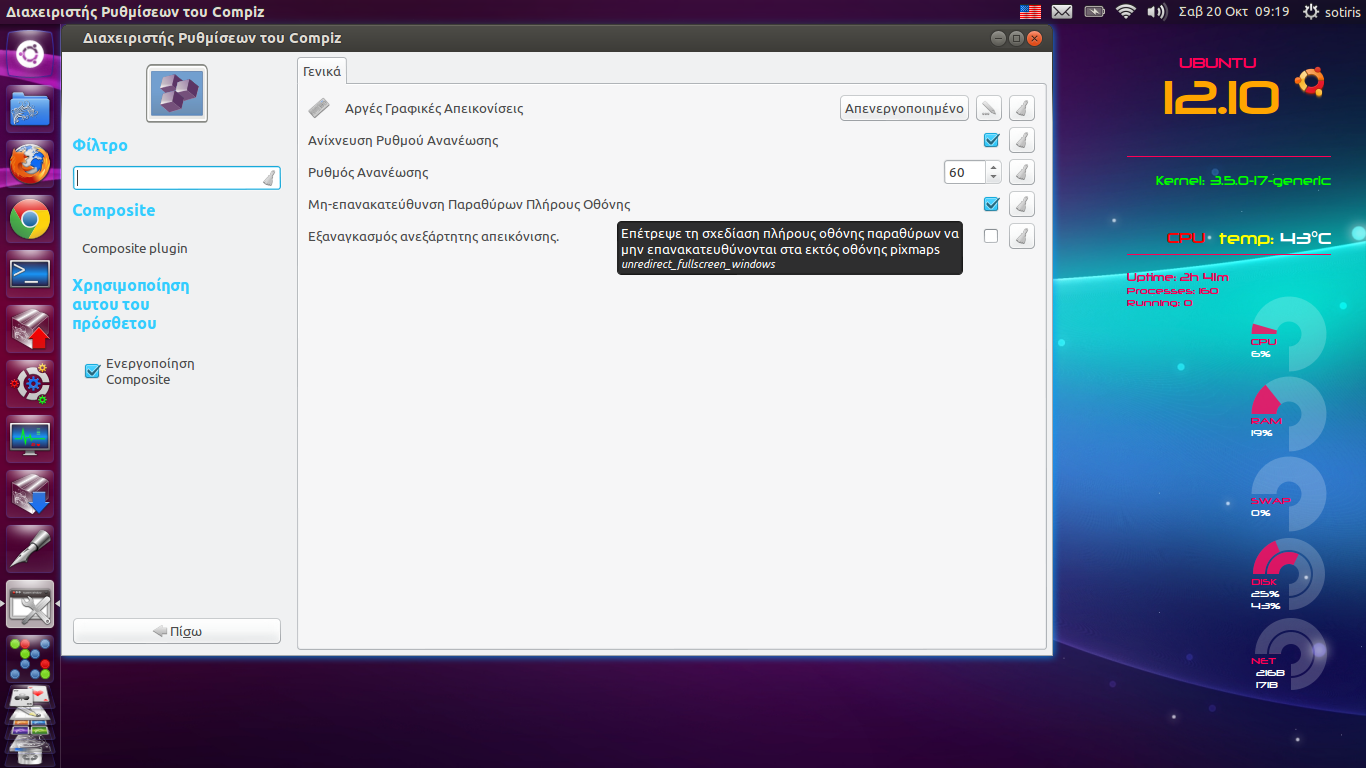
Task: Open the battery indicator menu
Action: (x=1094, y=12)
